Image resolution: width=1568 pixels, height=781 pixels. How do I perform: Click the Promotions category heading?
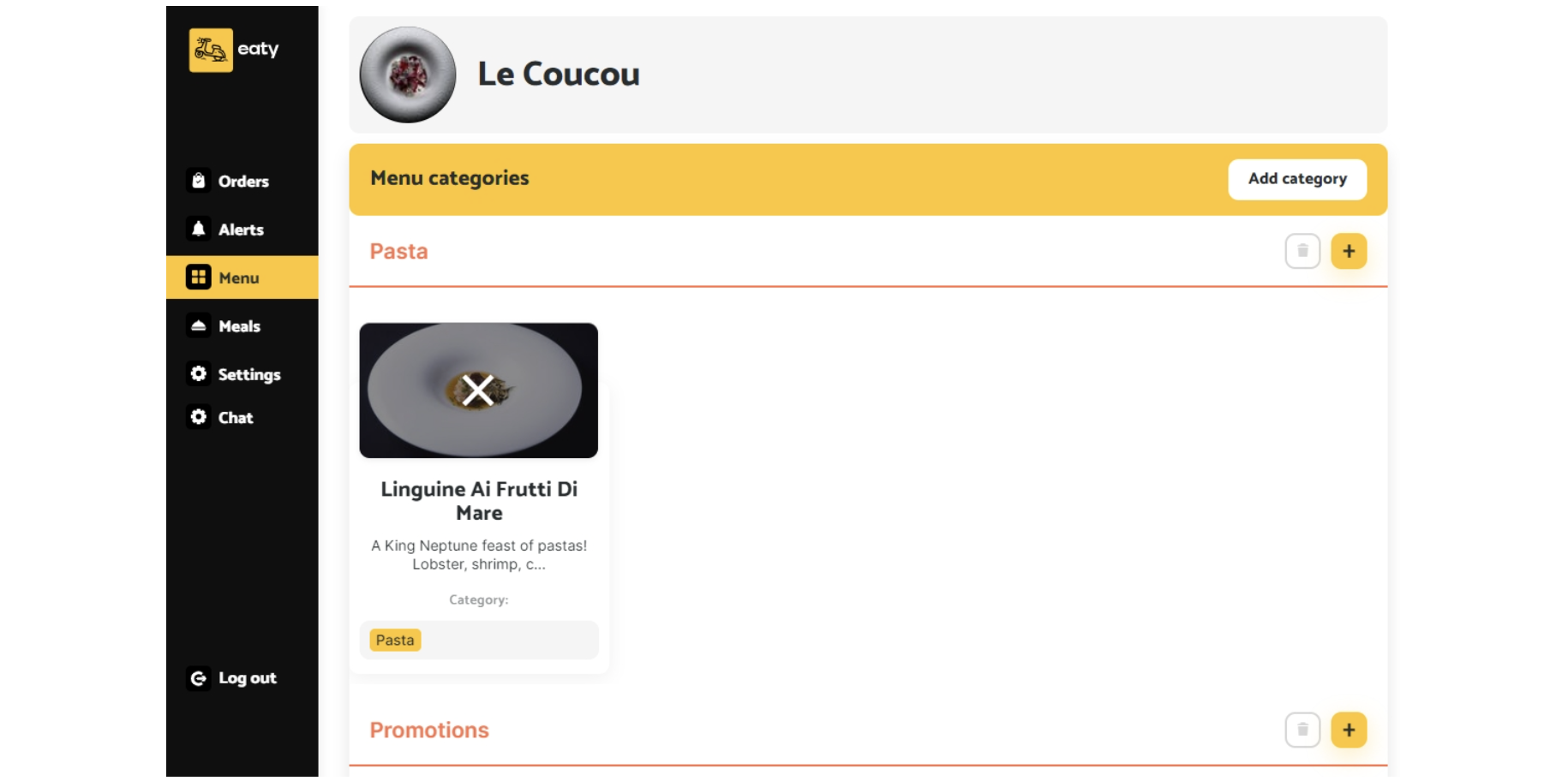pos(429,730)
